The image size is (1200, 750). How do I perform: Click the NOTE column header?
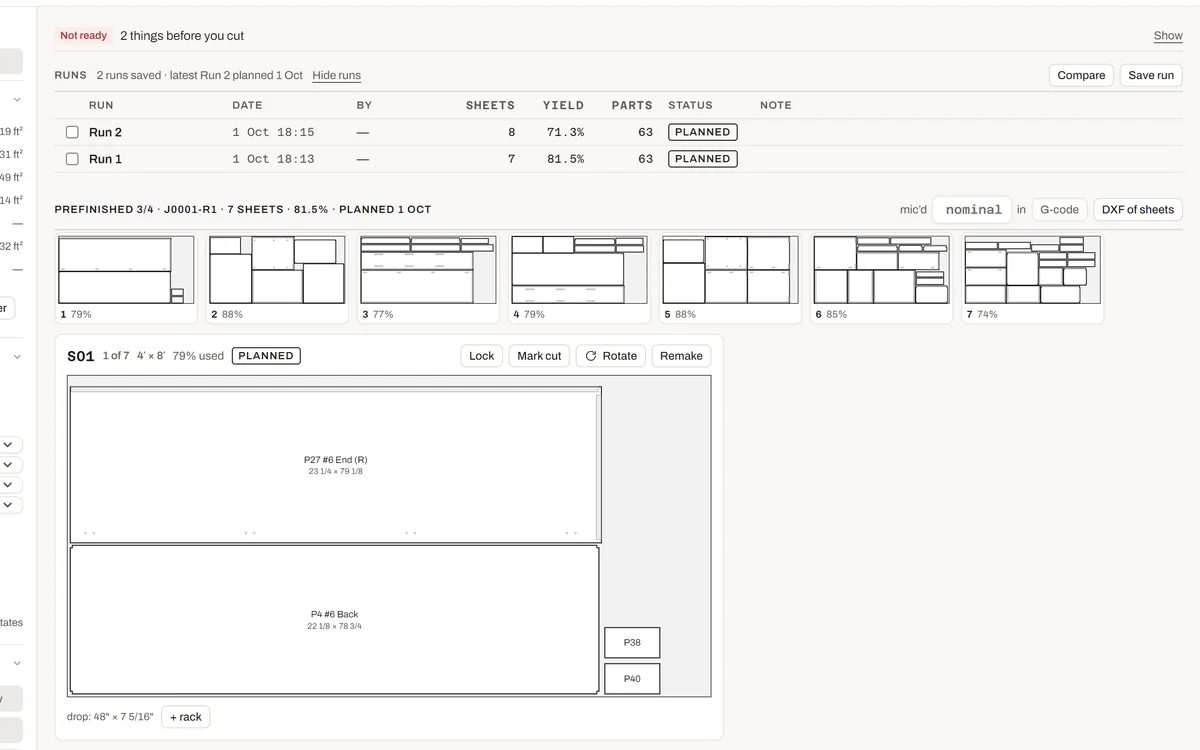tap(775, 105)
